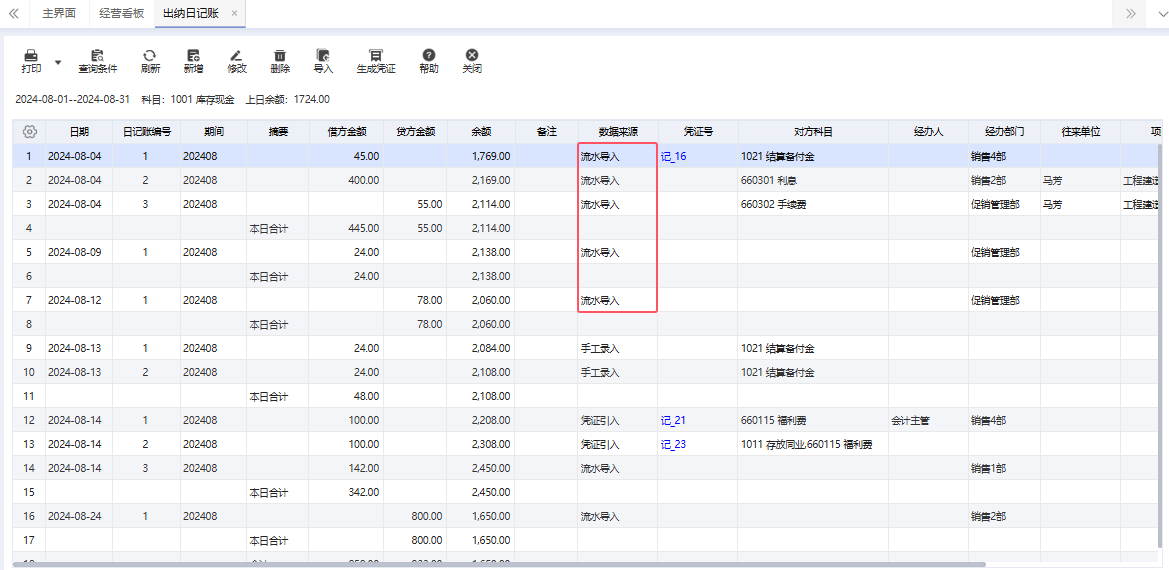
Task: Open the table column settings gear
Action: click(30, 132)
